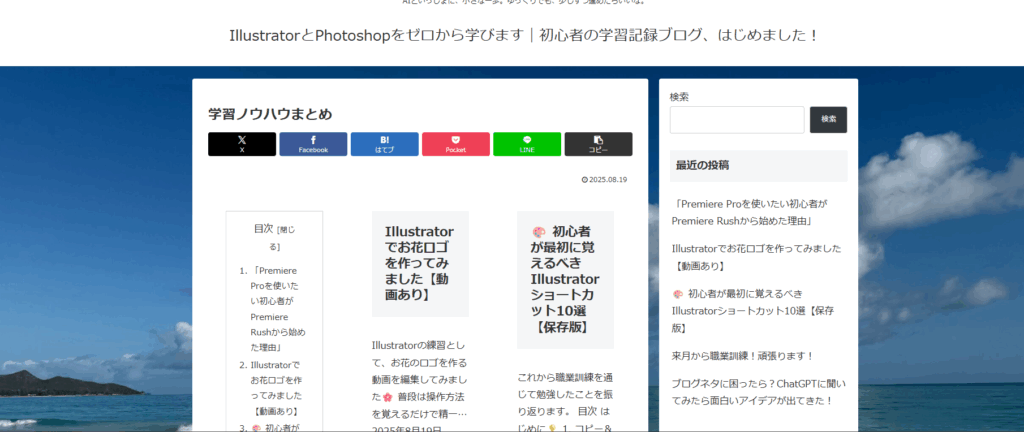
Task: Open the Premiere Pro entry in the 目次 list
Action: click(x=277, y=309)
